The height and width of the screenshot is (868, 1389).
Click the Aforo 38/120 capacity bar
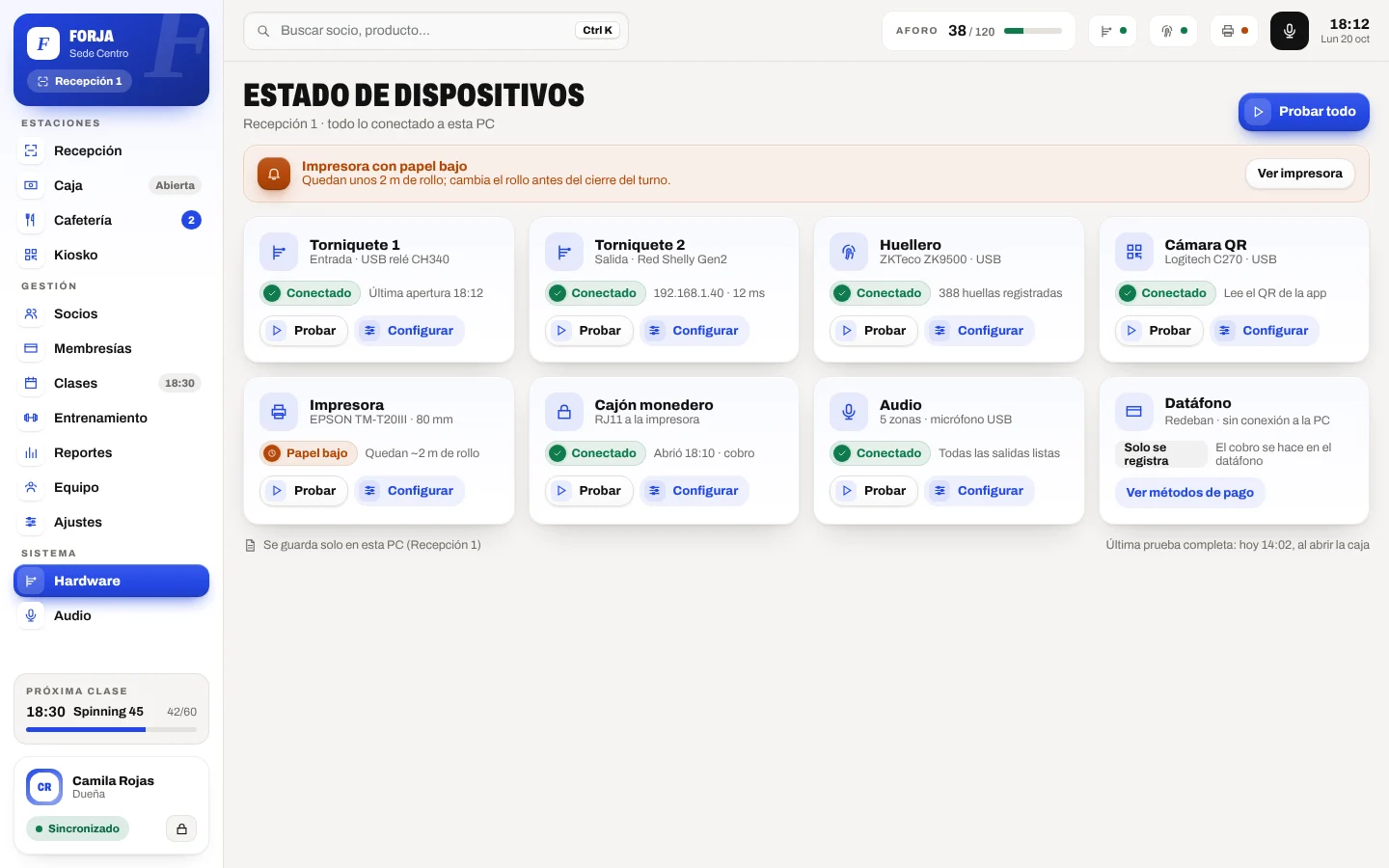tap(1033, 31)
